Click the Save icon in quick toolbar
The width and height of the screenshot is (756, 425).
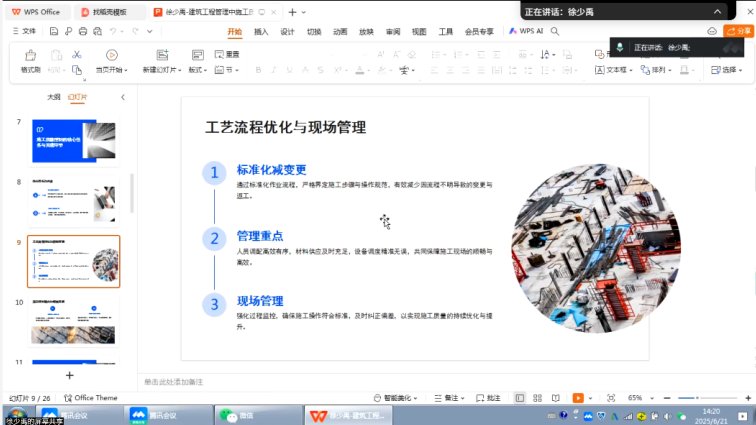54,31
